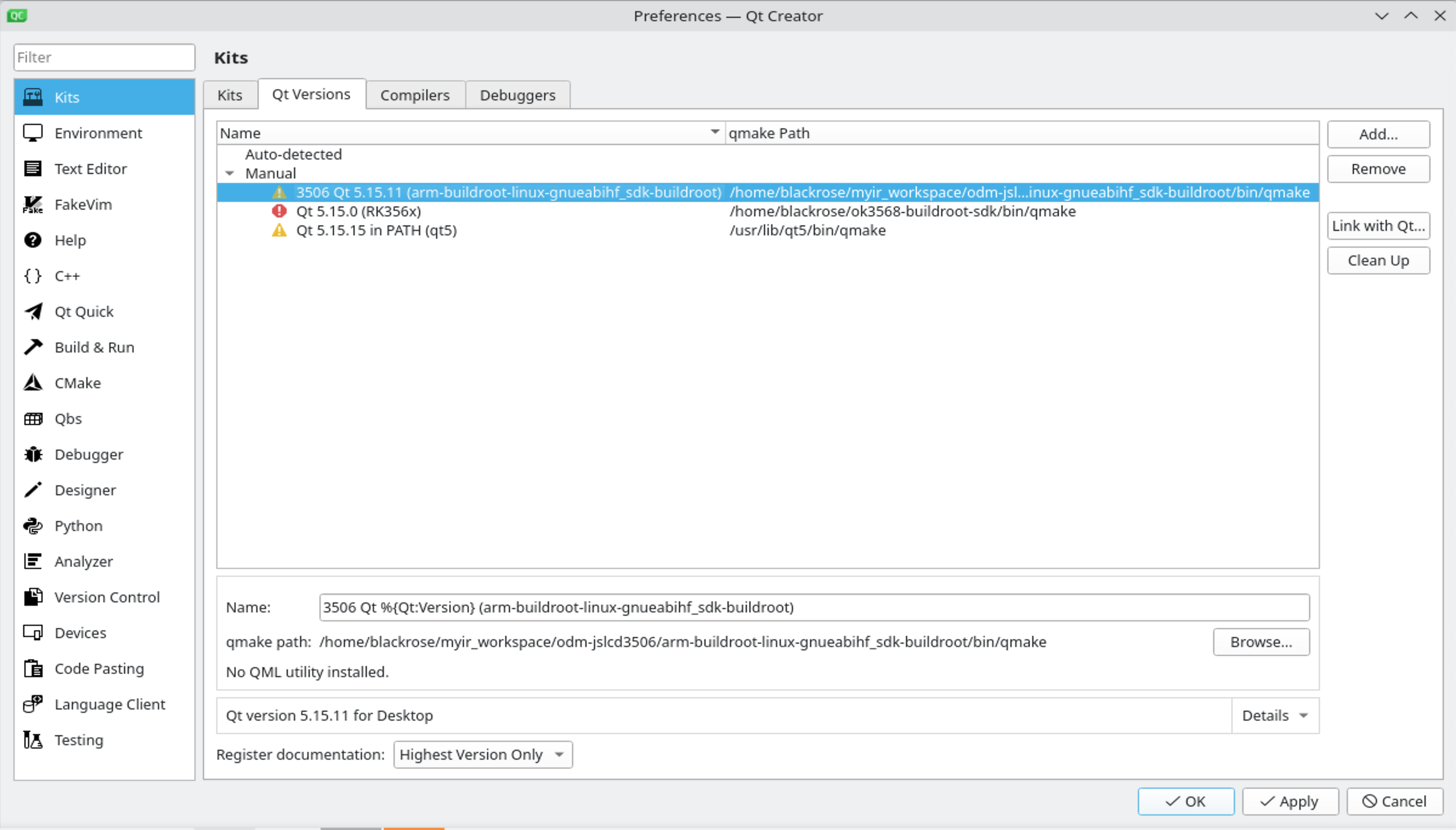Select the Text Editor category icon
The height and width of the screenshot is (830, 1456).
coord(32,169)
